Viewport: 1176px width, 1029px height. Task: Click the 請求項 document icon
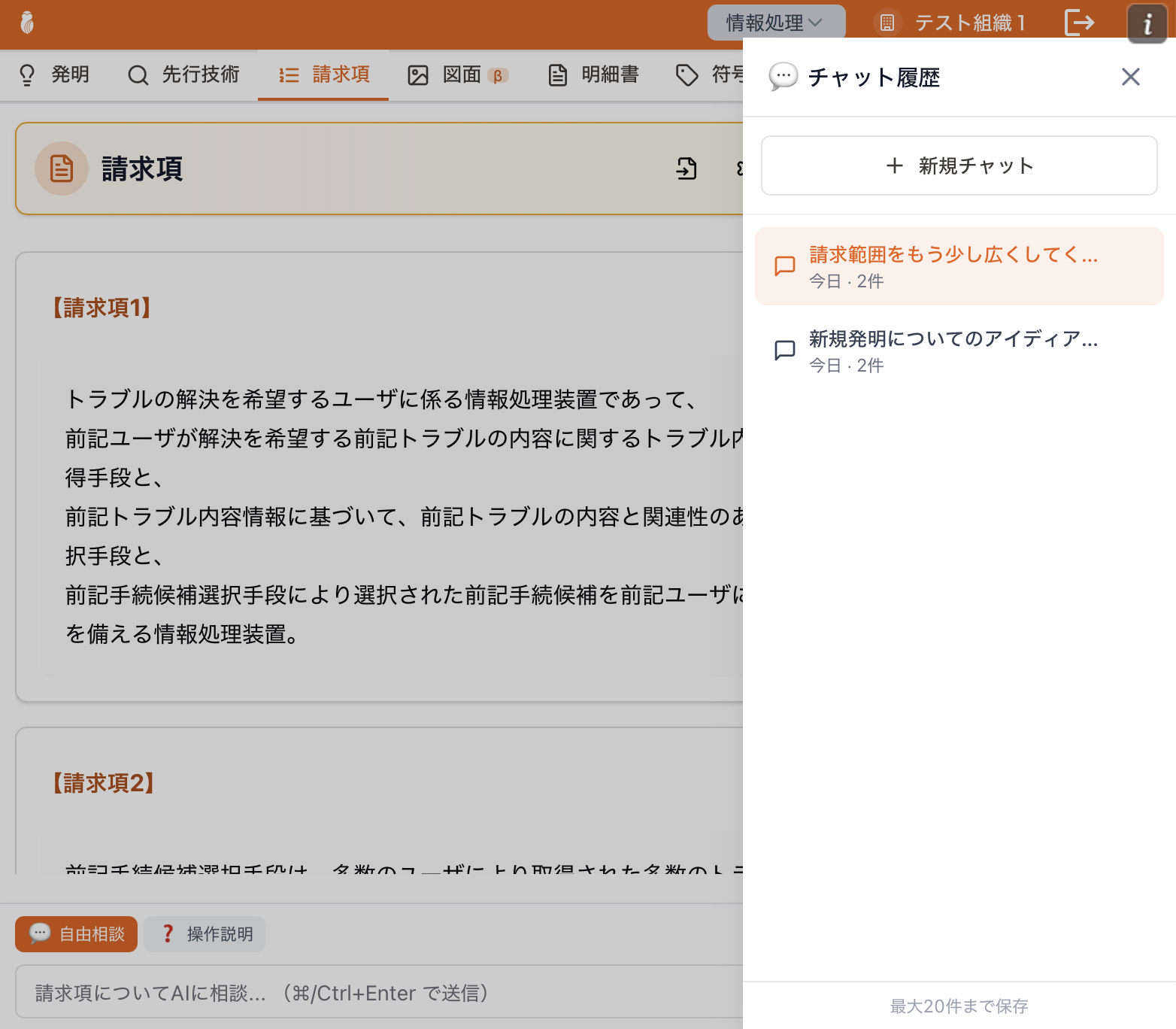coord(62,168)
